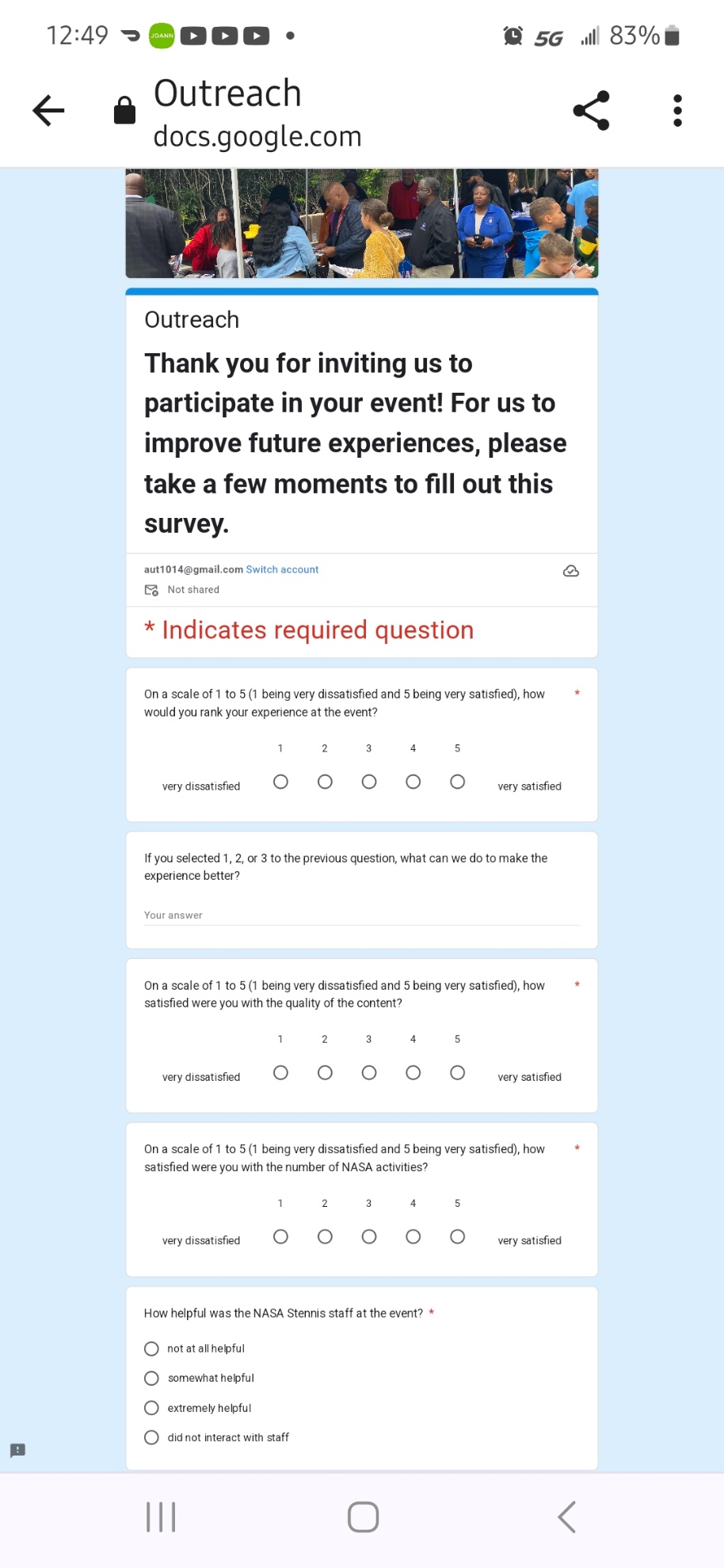Open the share icon
This screenshot has height=1568, width=724.
click(591, 111)
